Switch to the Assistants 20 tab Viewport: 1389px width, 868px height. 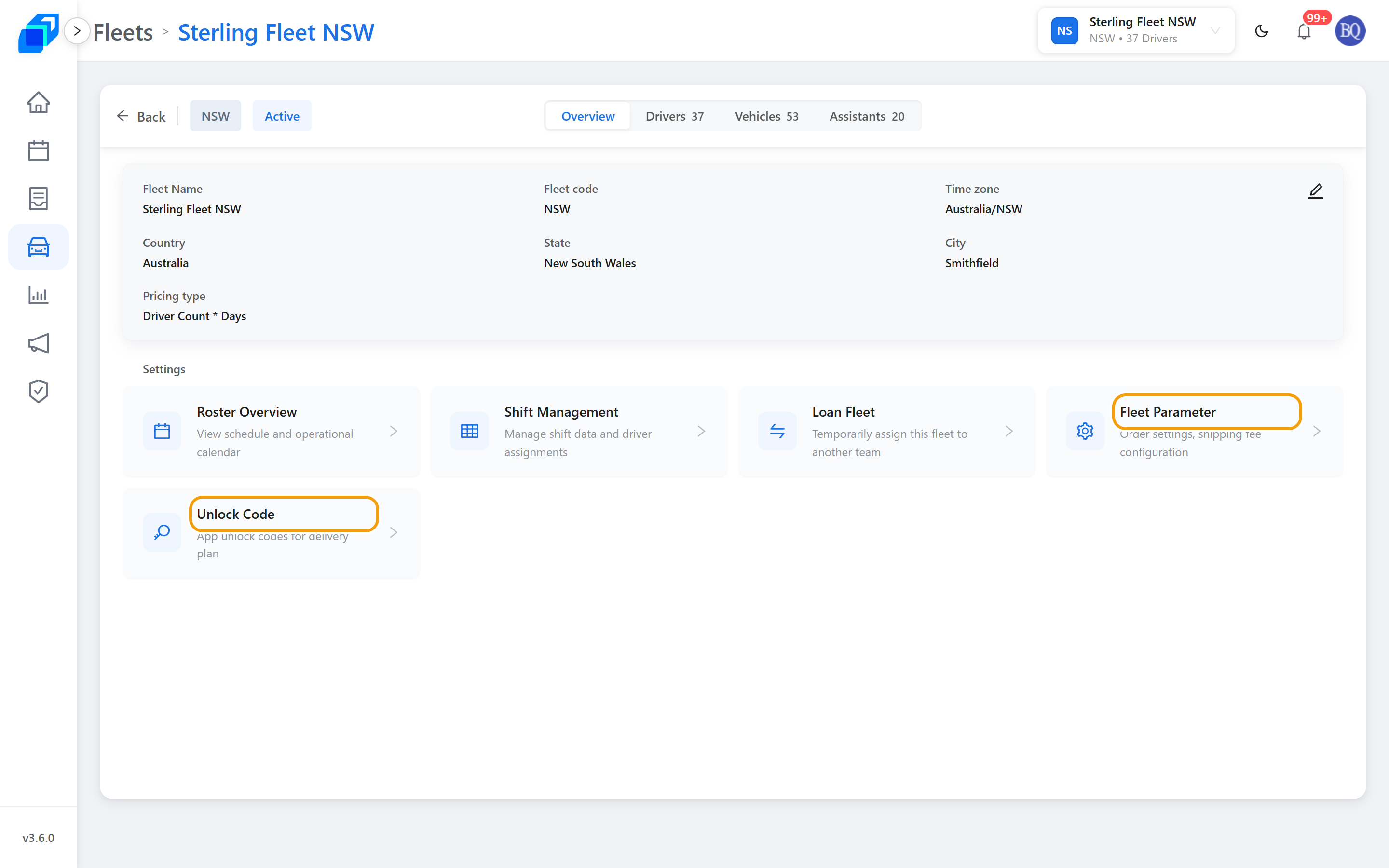(867, 116)
